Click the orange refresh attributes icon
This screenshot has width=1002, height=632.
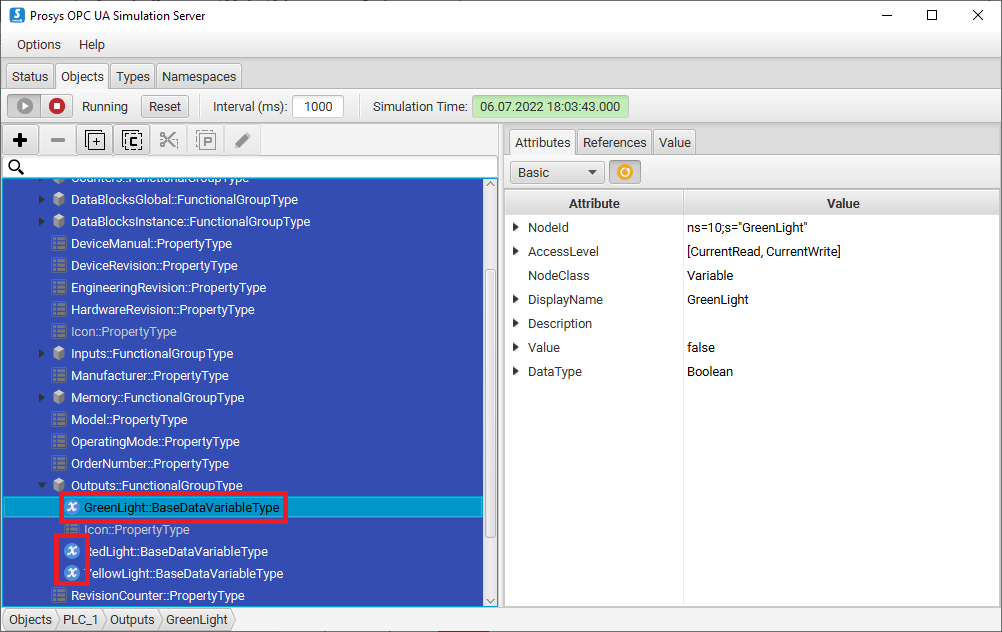click(625, 172)
